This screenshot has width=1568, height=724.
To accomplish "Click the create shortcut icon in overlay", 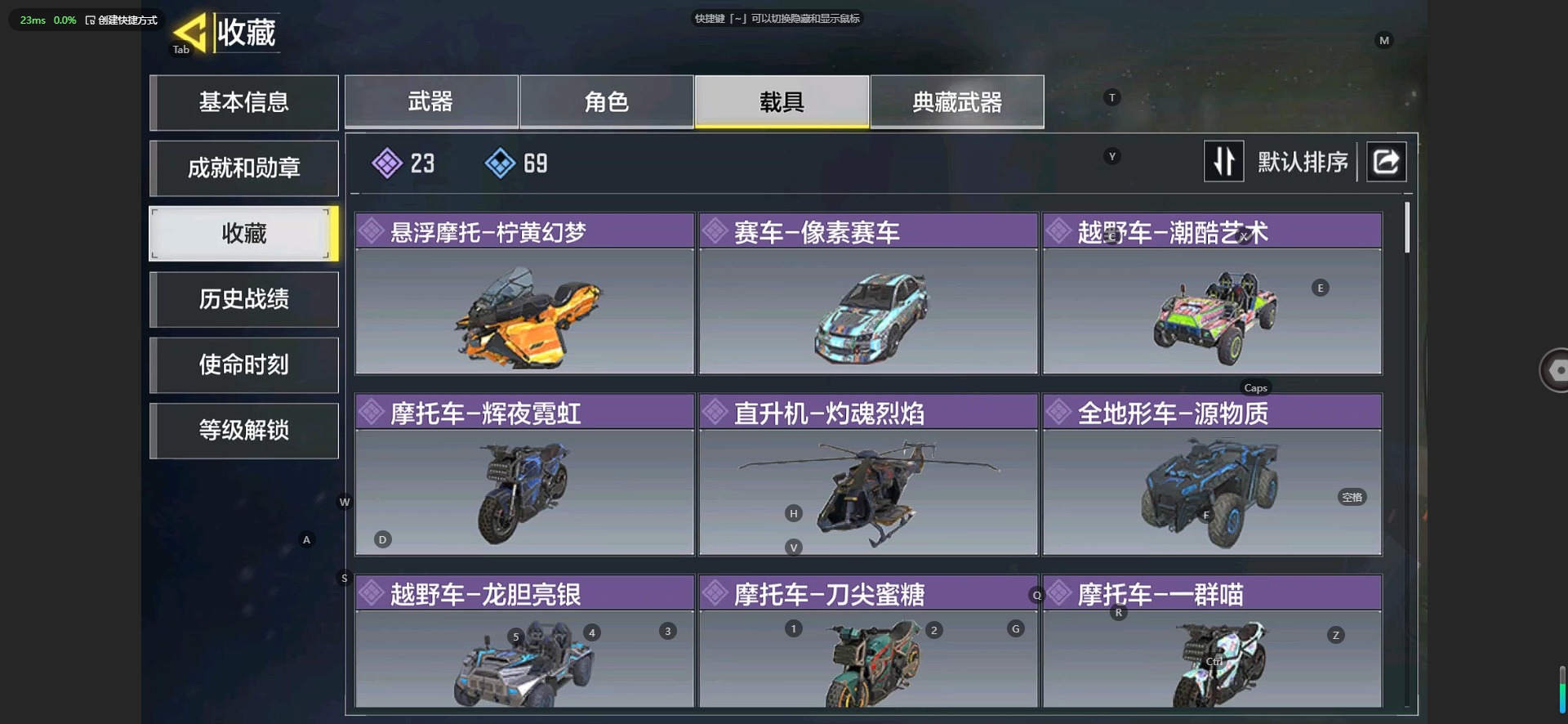I will (90, 20).
